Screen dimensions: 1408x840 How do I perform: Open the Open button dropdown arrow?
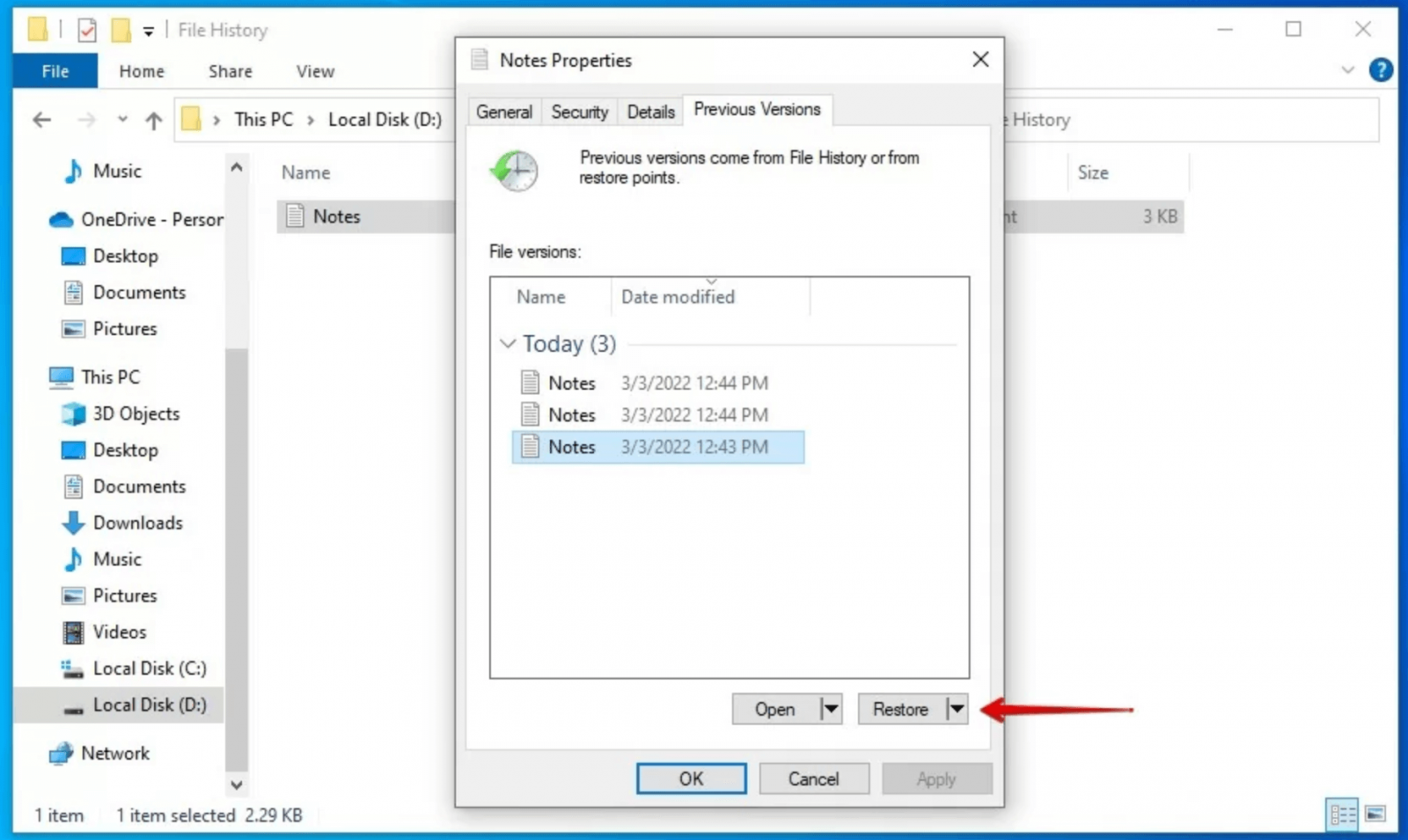pos(831,709)
